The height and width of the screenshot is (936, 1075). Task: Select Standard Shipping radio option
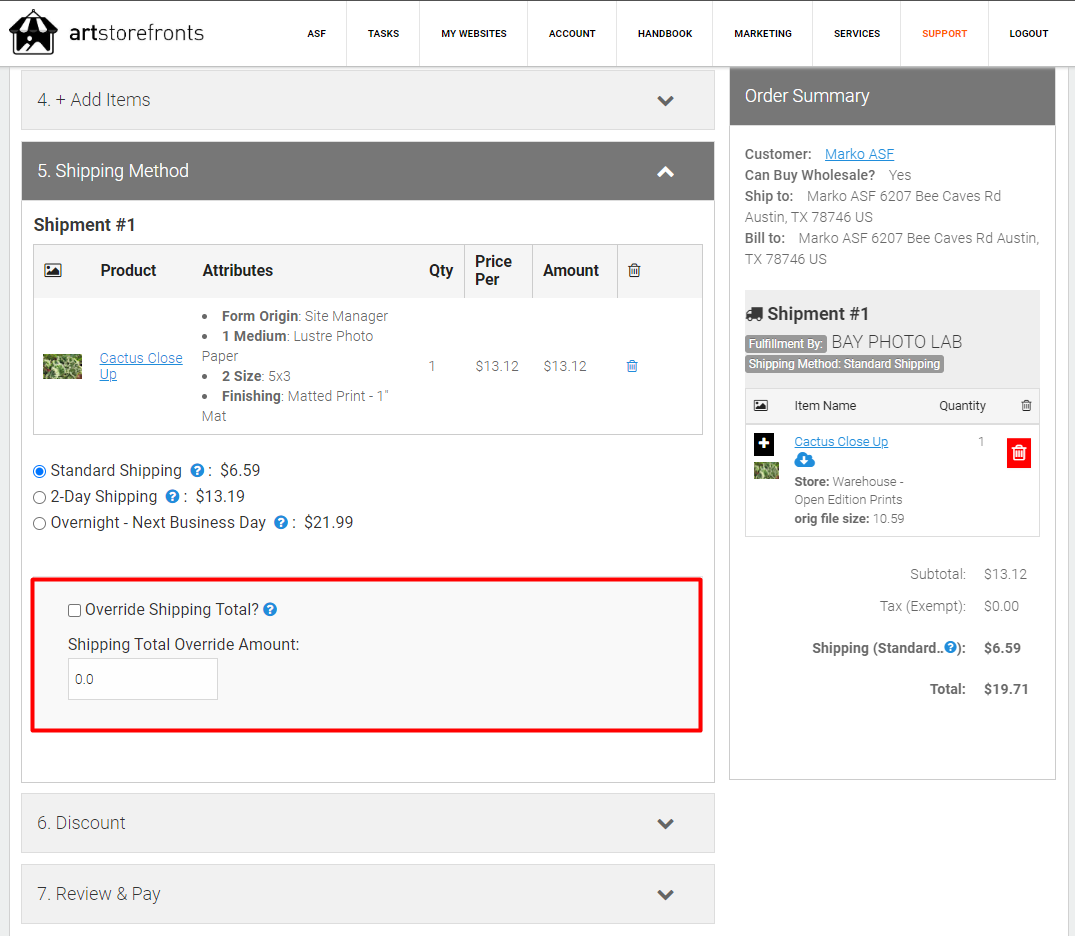40,471
